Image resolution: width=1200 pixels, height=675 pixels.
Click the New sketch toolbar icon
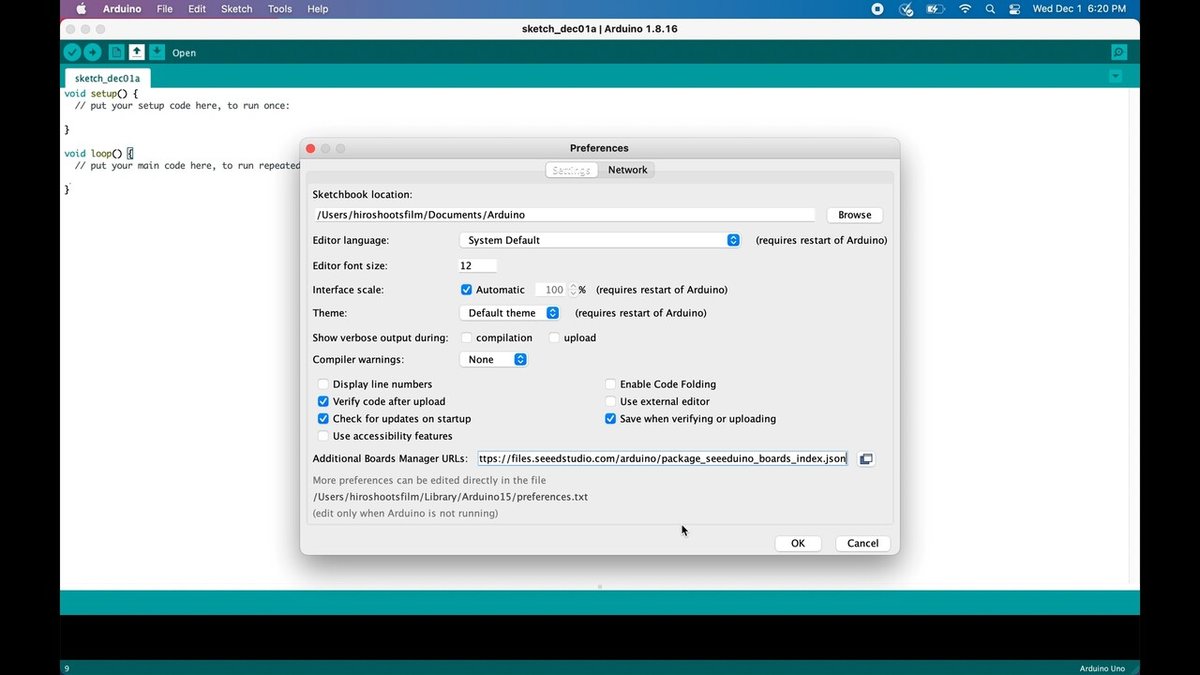click(x=117, y=52)
